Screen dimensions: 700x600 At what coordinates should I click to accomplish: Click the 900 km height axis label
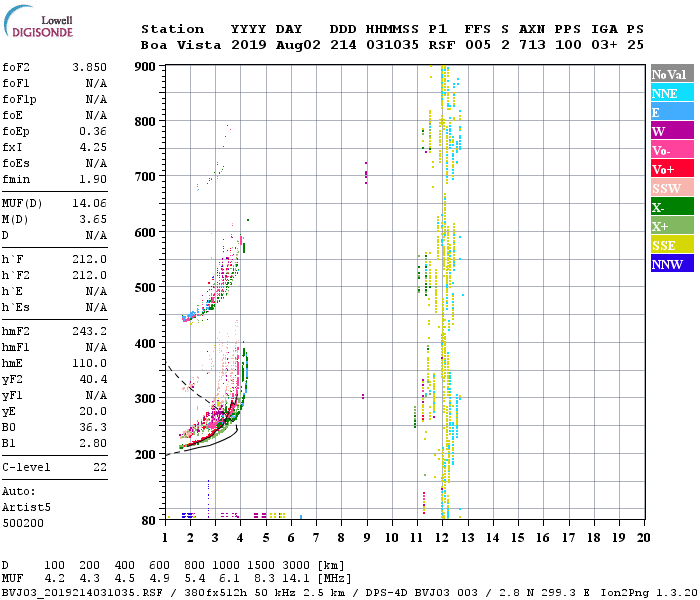pos(148,66)
